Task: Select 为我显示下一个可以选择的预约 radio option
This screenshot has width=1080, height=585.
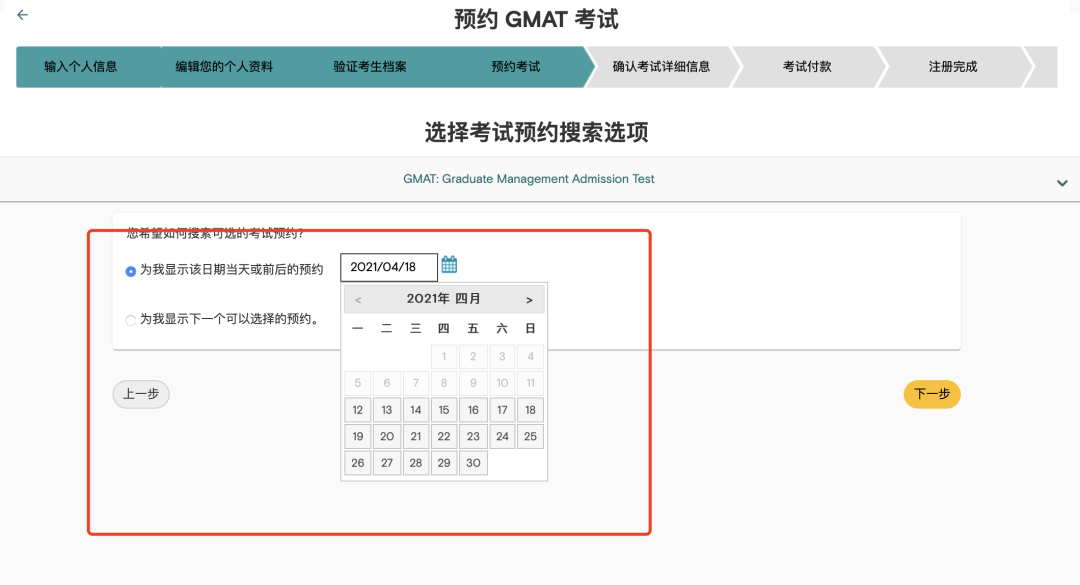Action: (x=131, y=320)
